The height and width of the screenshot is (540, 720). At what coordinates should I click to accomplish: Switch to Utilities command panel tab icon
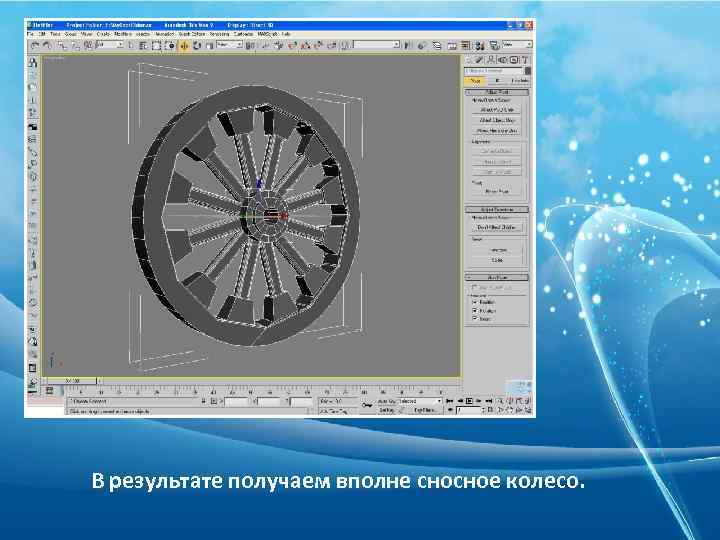click(525, 60)
